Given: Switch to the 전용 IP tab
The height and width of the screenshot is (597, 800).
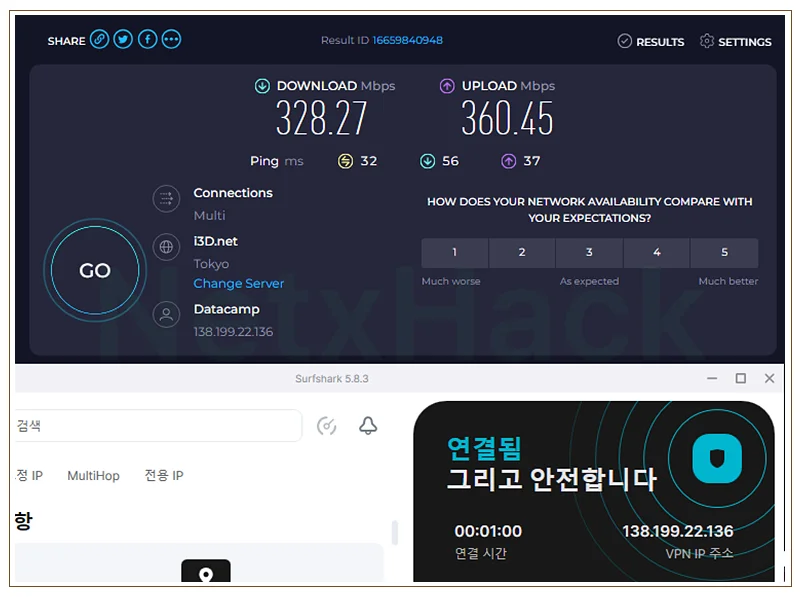Looking at the screenshot, I should point(164,476).
